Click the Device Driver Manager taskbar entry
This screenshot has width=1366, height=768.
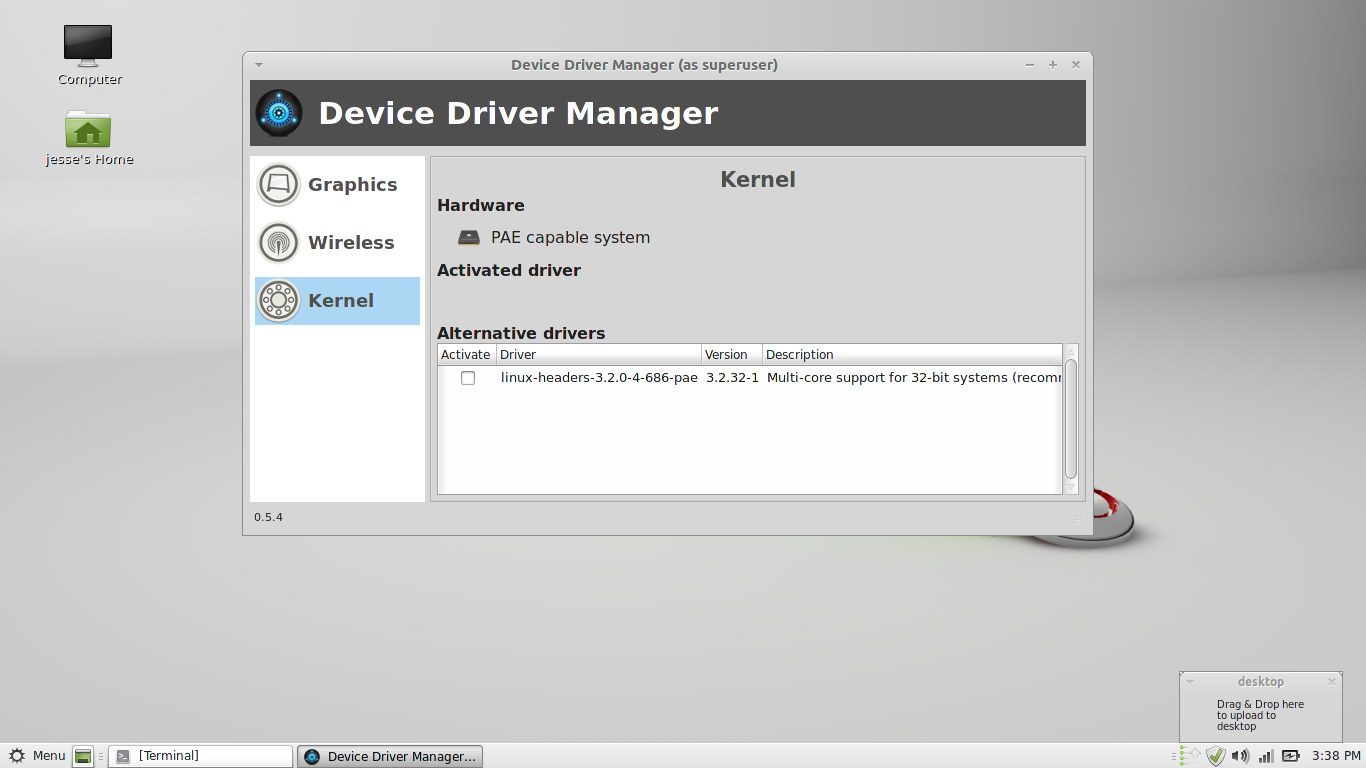[x=391, y=756]
